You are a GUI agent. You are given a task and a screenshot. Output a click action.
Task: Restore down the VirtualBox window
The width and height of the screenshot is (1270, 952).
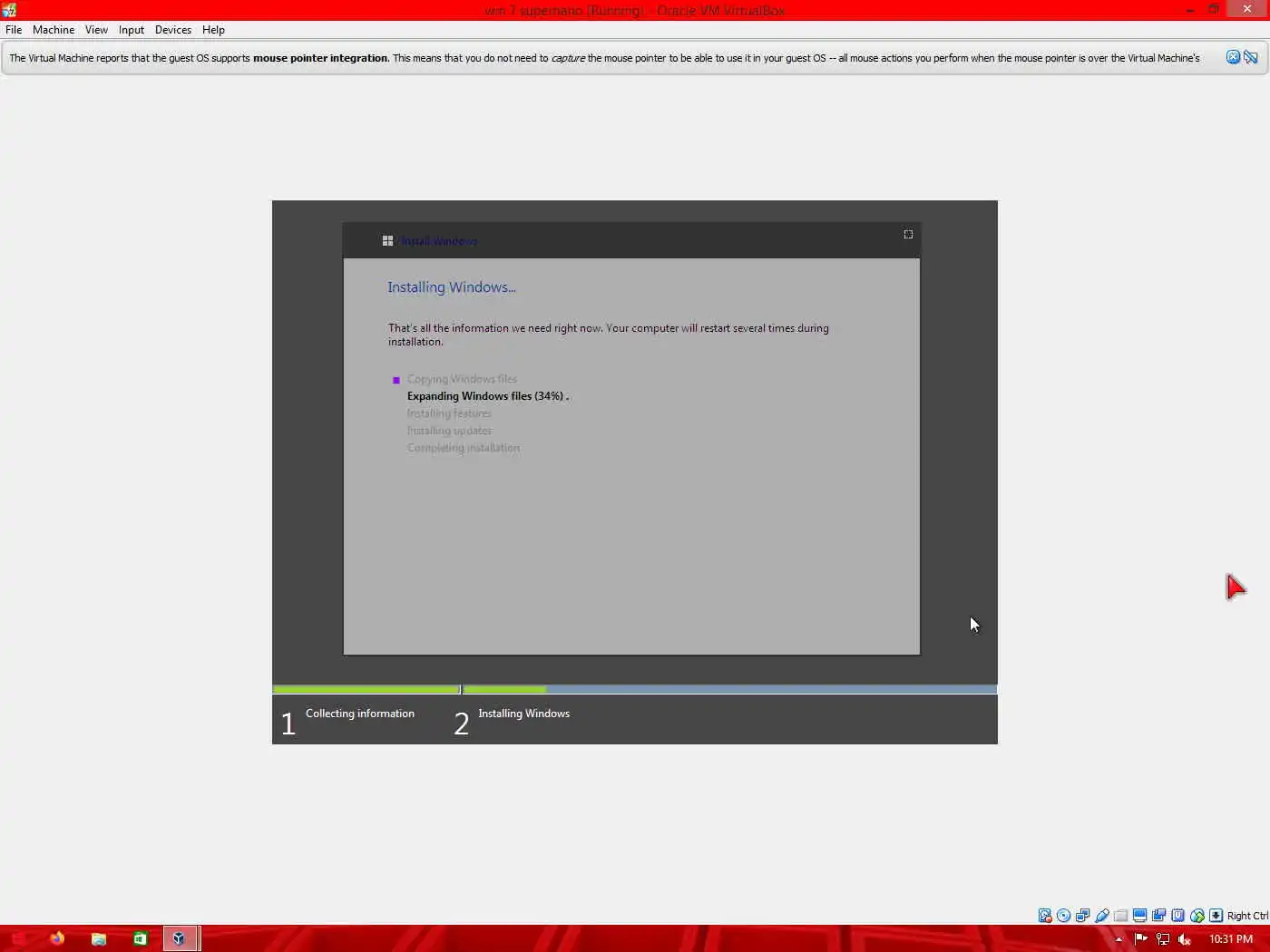(x=1214, y=10)
